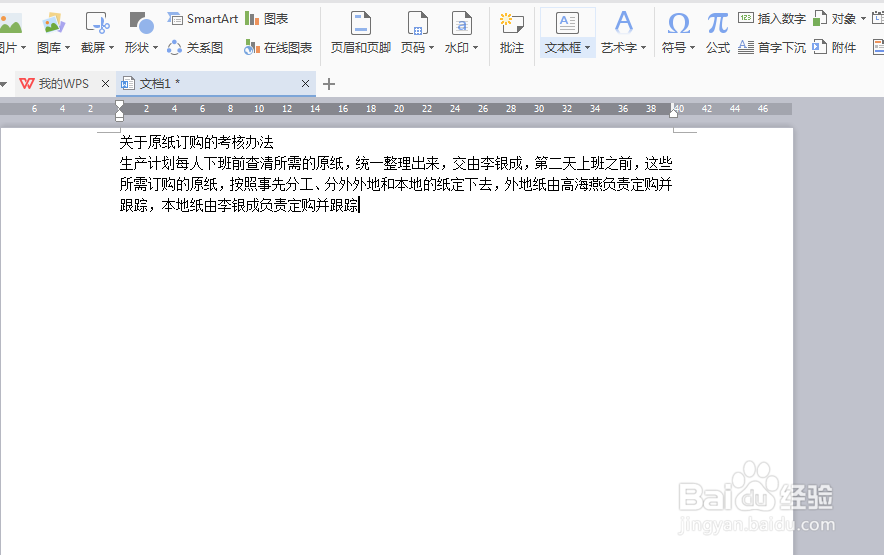Insert a SmartArt graphic
This screenshot has width=884, height=555.
[x=203, y=19]
